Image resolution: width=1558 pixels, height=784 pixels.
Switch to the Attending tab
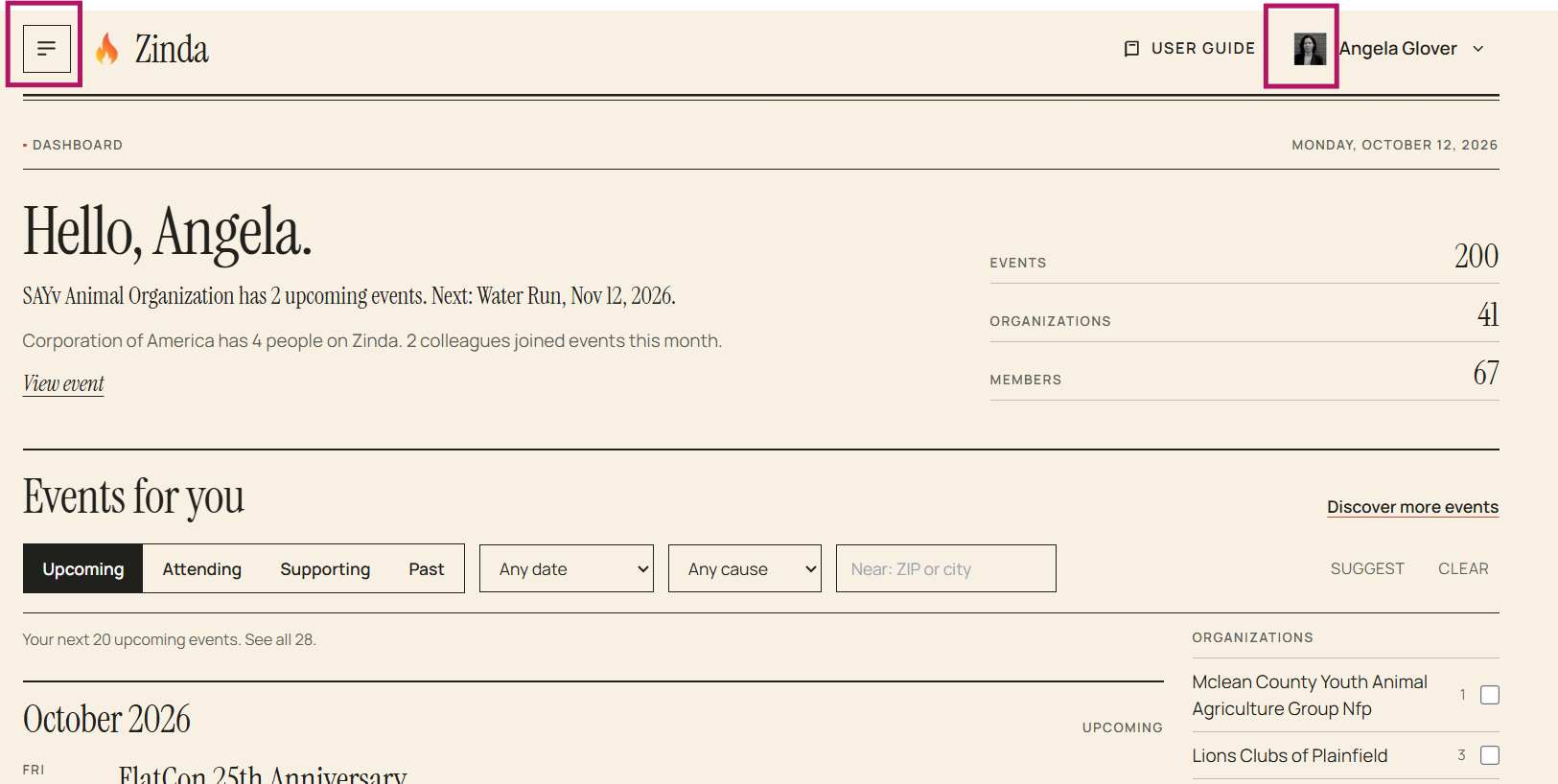202,568
